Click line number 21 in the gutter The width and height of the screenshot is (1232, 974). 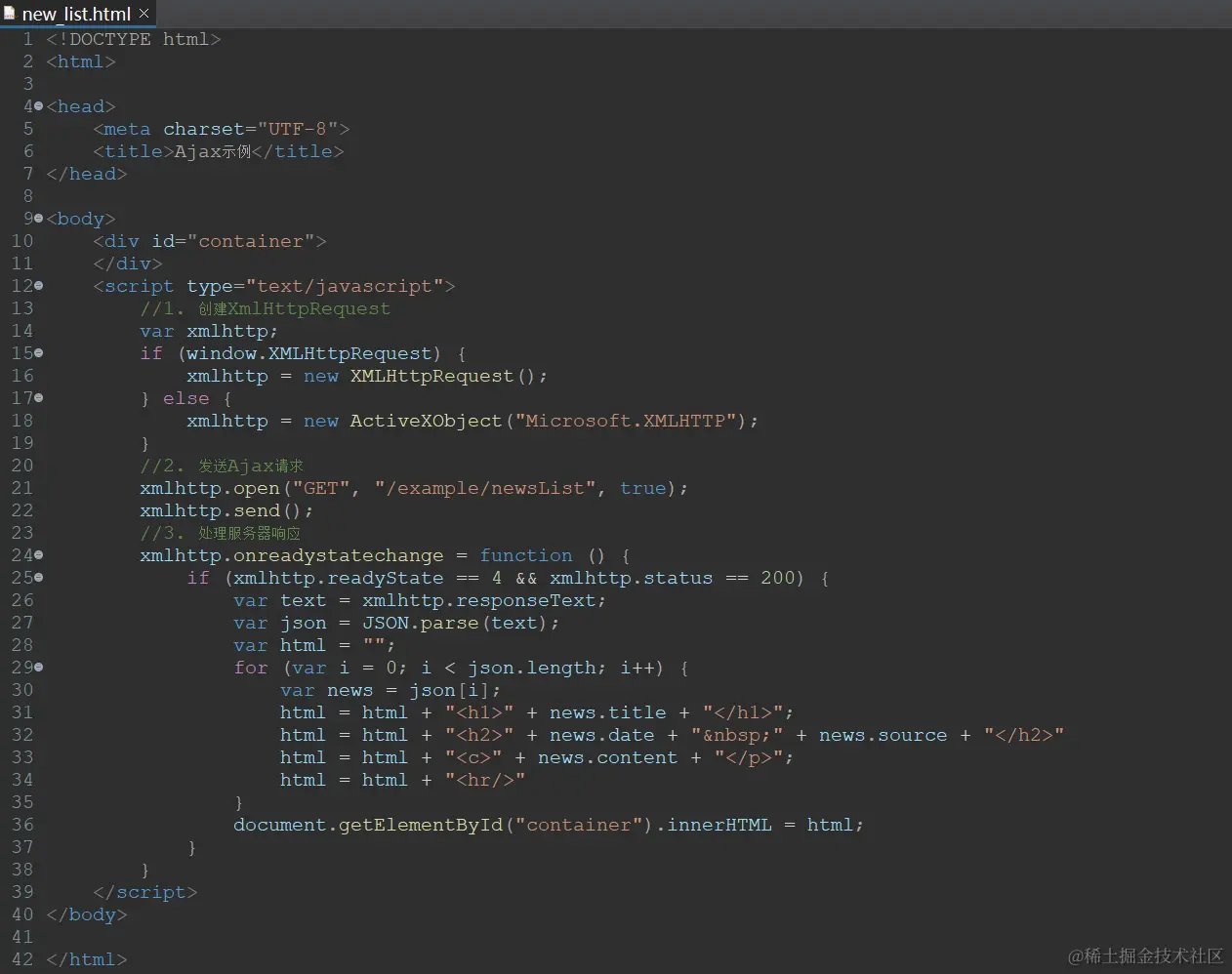(22, 488)
